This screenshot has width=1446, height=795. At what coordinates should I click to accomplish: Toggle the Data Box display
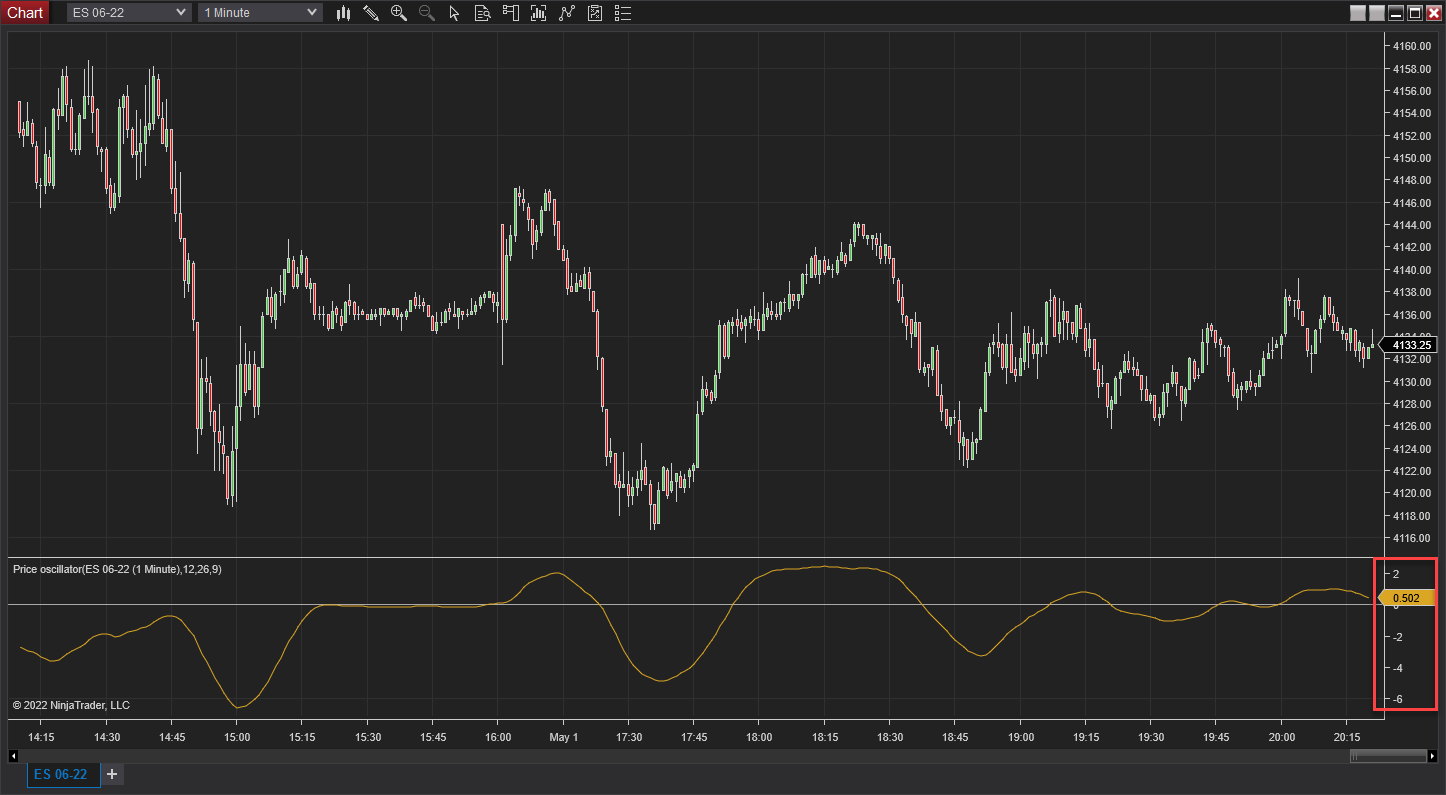[x=483, y=12]
